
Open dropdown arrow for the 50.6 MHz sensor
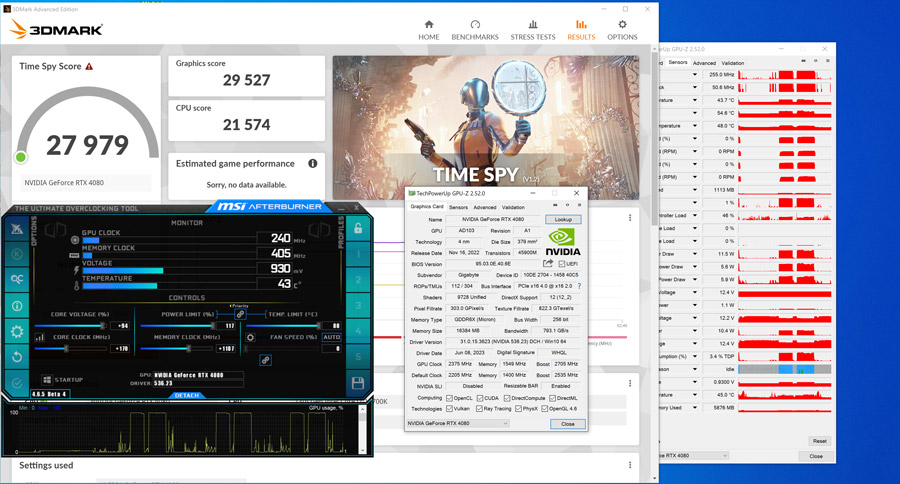tap(695, 87)
